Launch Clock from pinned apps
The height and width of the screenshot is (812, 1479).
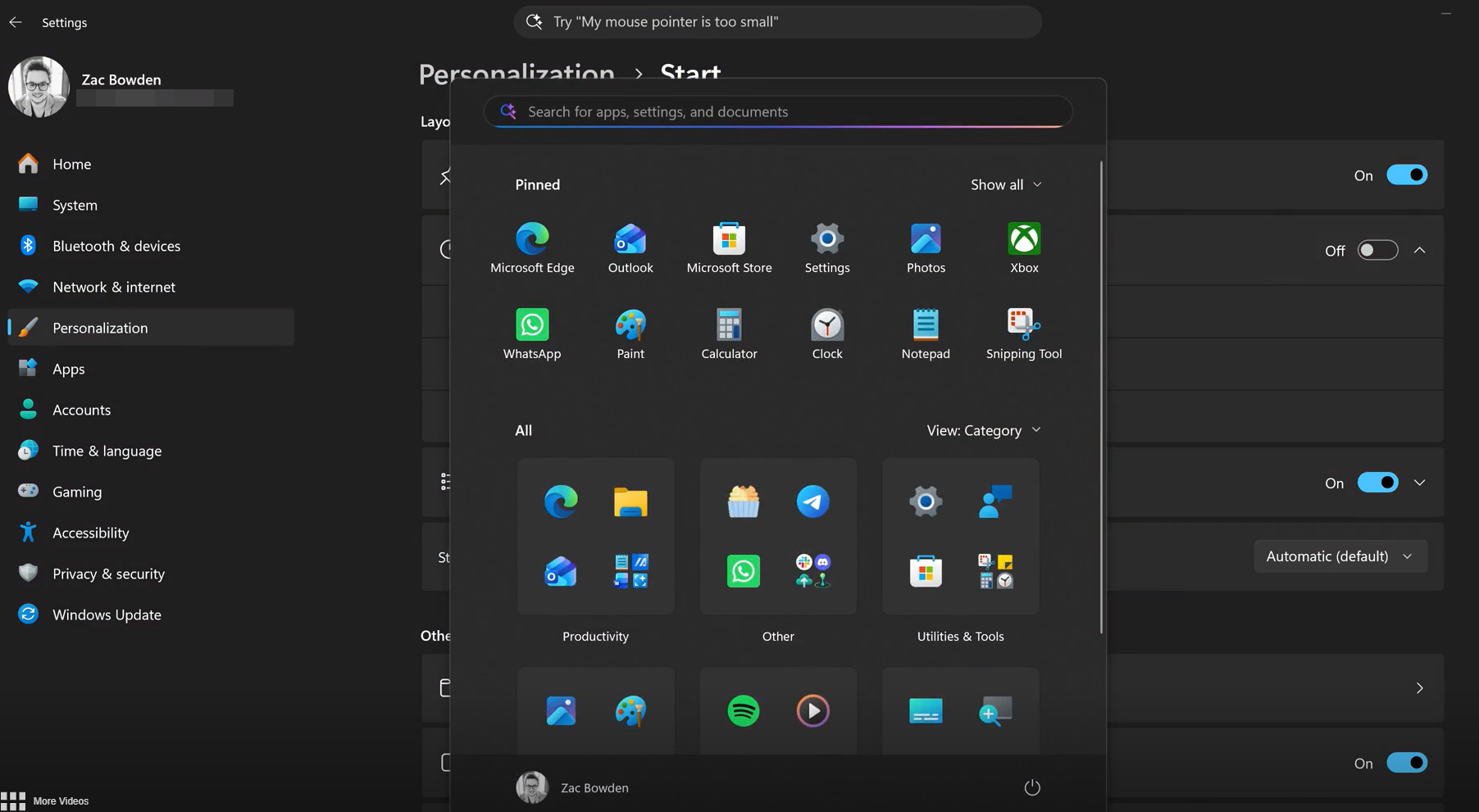click(827, 334)
